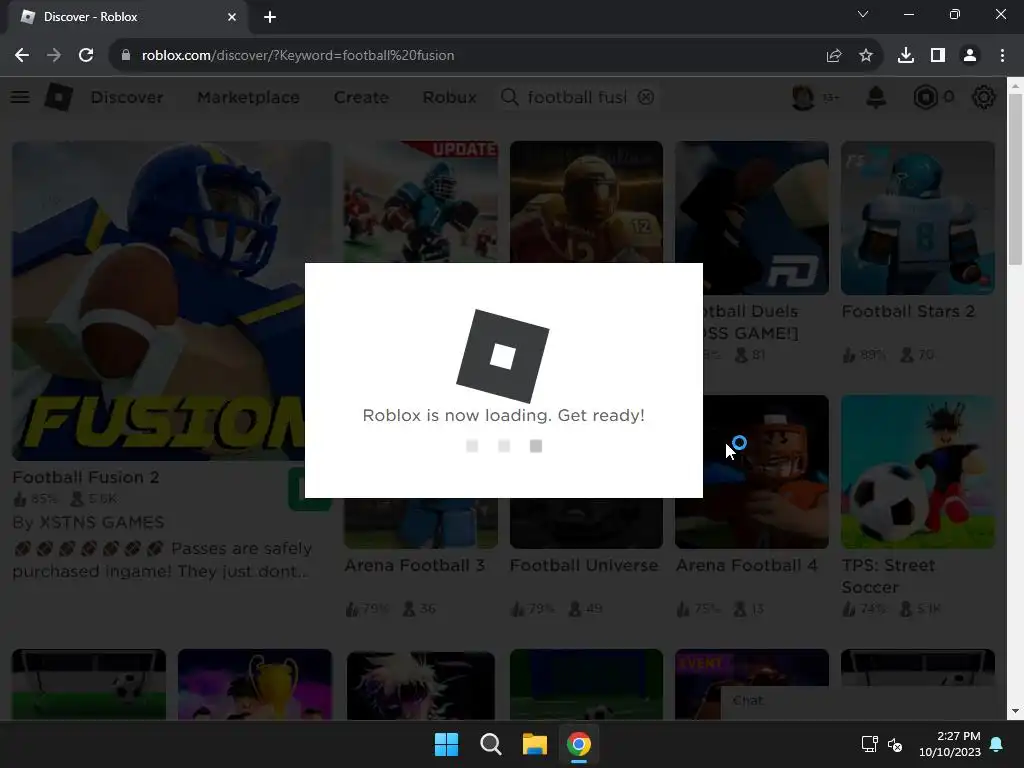
Task: Bookmark this page with the star icon
Action: tap(866, 56)
